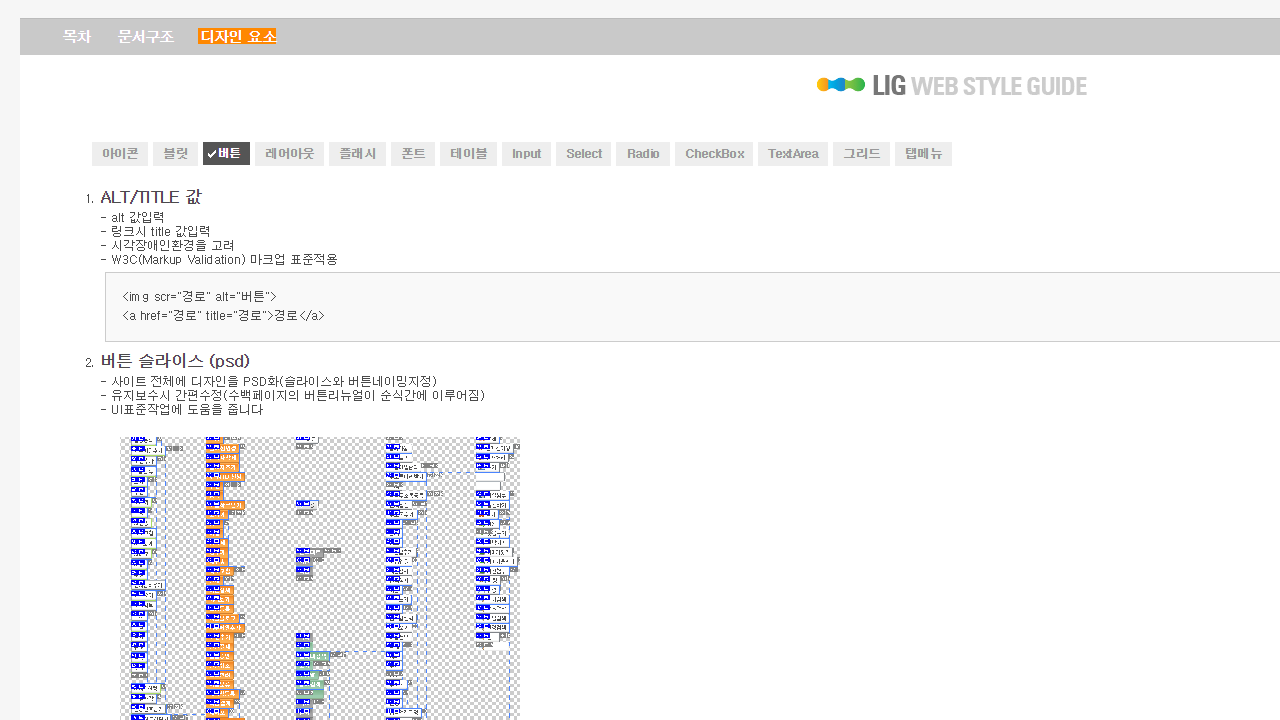This screenshot has width=1280, height=720.
Task: Select the active 버튼 tab
Action: (x=226, y=154)
